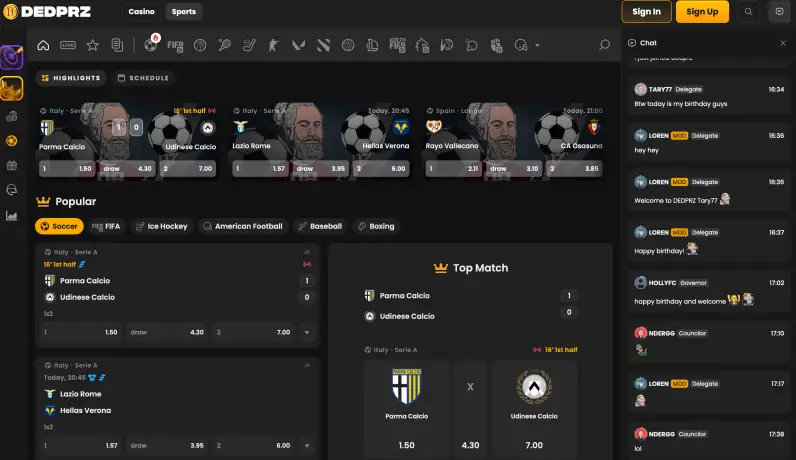Click the Sign In button
Screen dimensions: 796x460
(646, 12)
